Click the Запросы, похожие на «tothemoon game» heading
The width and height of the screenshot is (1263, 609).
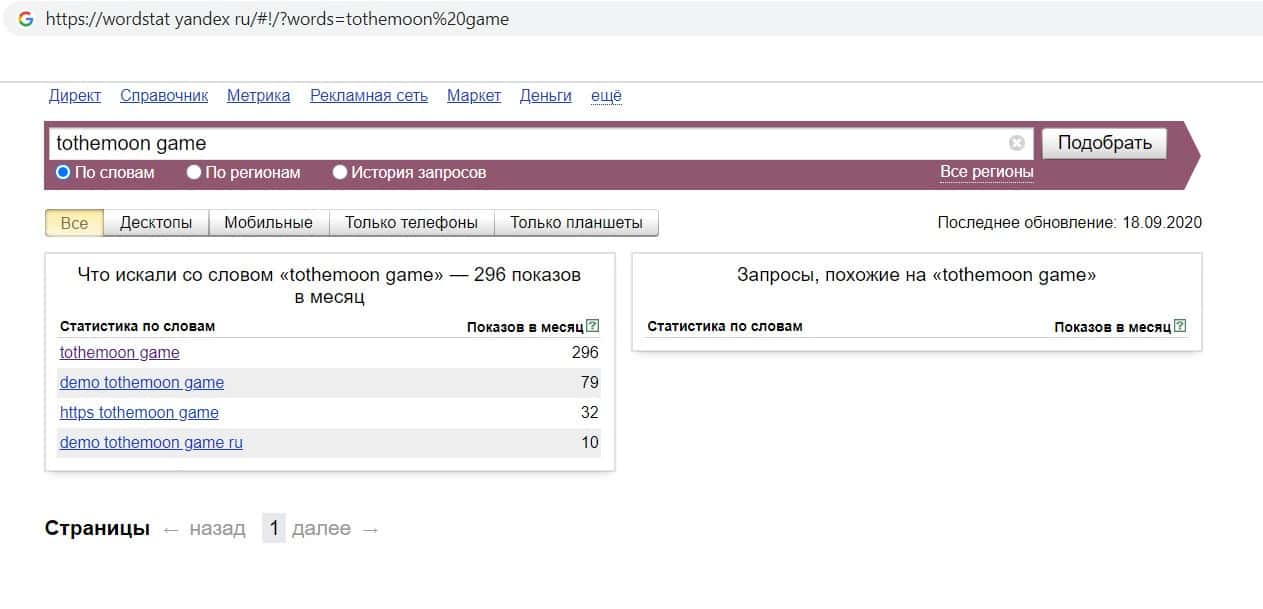coord(916,275)
